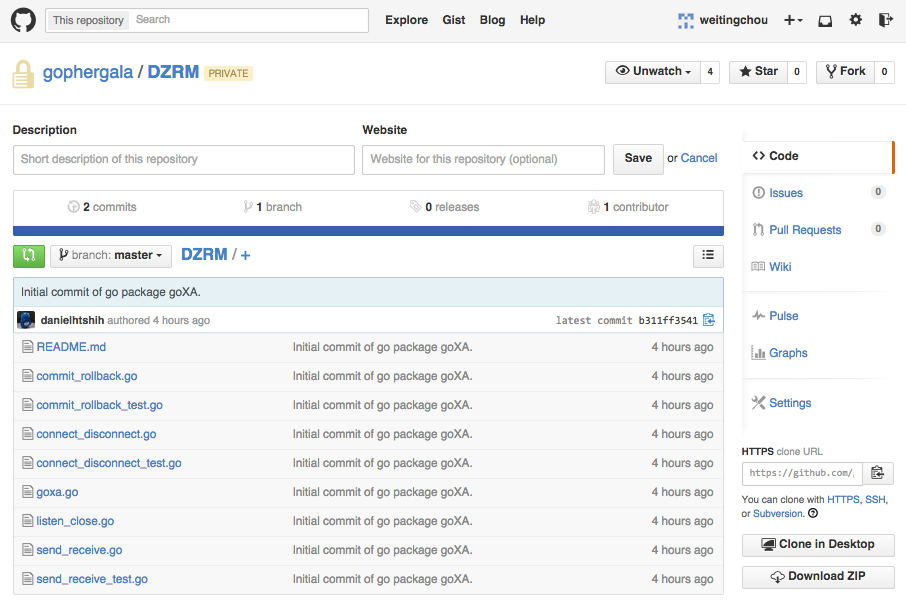This screenshot has height=601, width=906.
Task: Switch clone URL to SSH
Action: point(875,499)
